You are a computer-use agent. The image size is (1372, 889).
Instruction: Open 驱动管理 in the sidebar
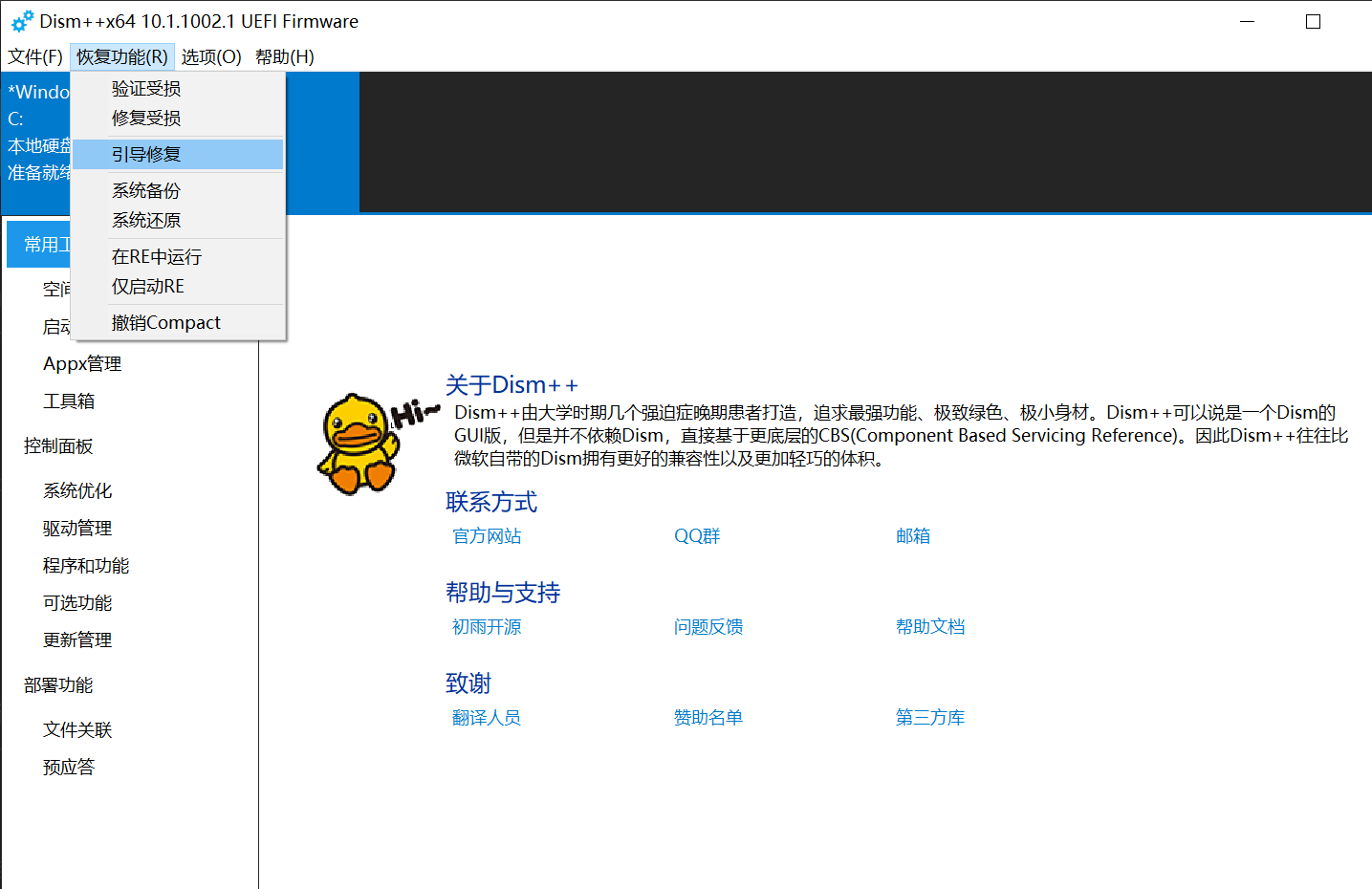76,528
